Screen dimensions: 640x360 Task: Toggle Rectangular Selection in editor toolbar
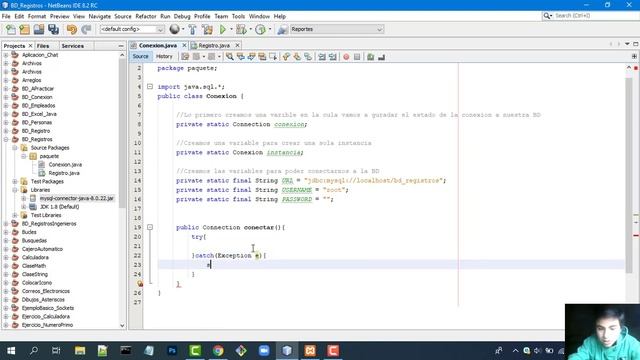(273, 57)
